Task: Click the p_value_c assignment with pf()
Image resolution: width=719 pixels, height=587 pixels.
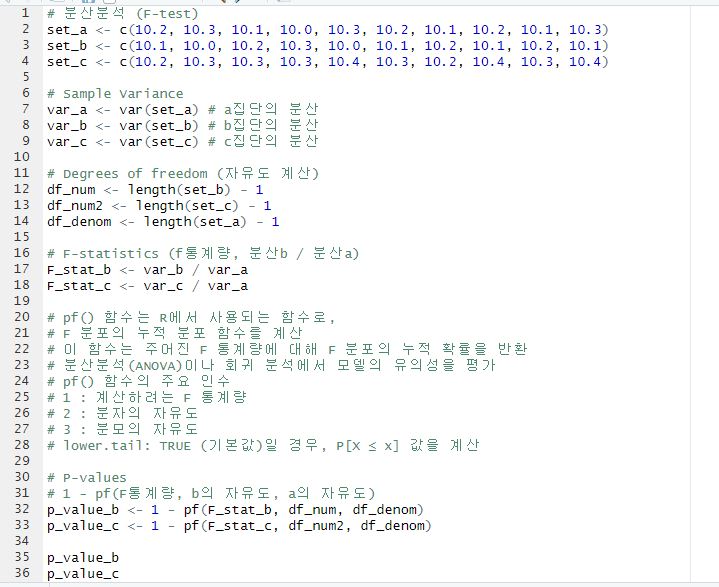Action: pyautogui.click(x=239, y=526)
